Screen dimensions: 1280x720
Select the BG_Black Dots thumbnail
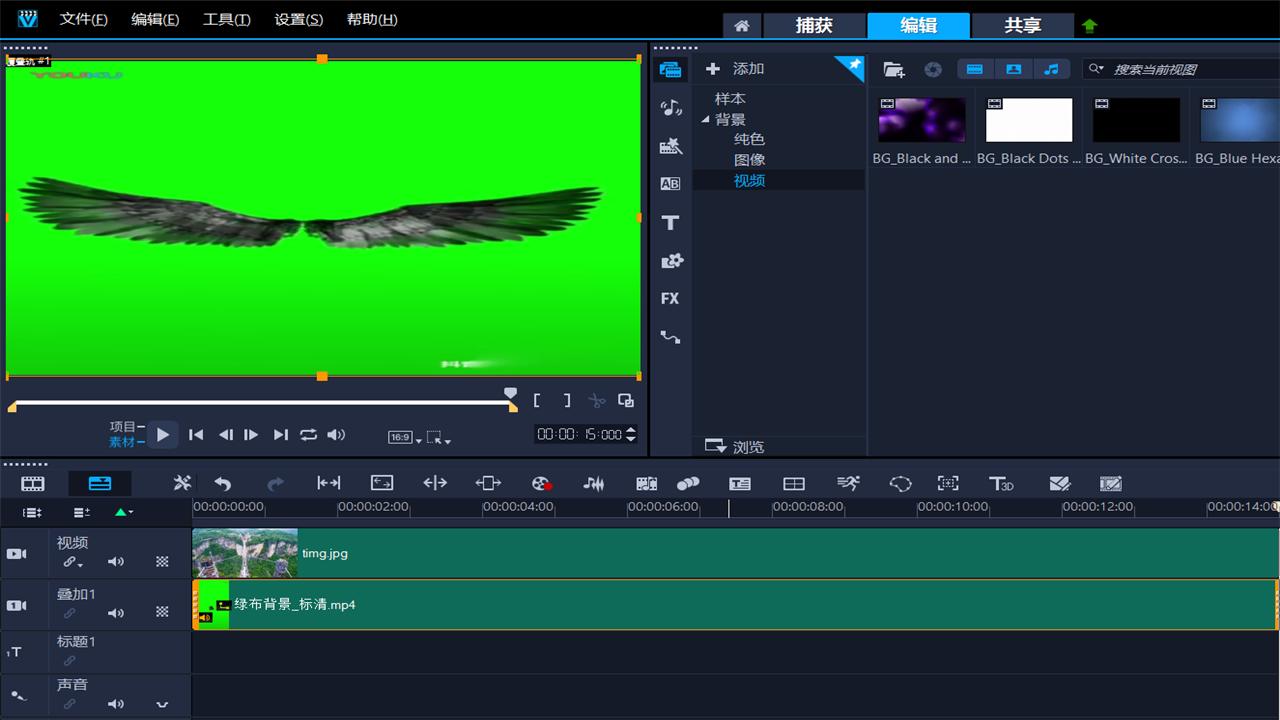1028,120
